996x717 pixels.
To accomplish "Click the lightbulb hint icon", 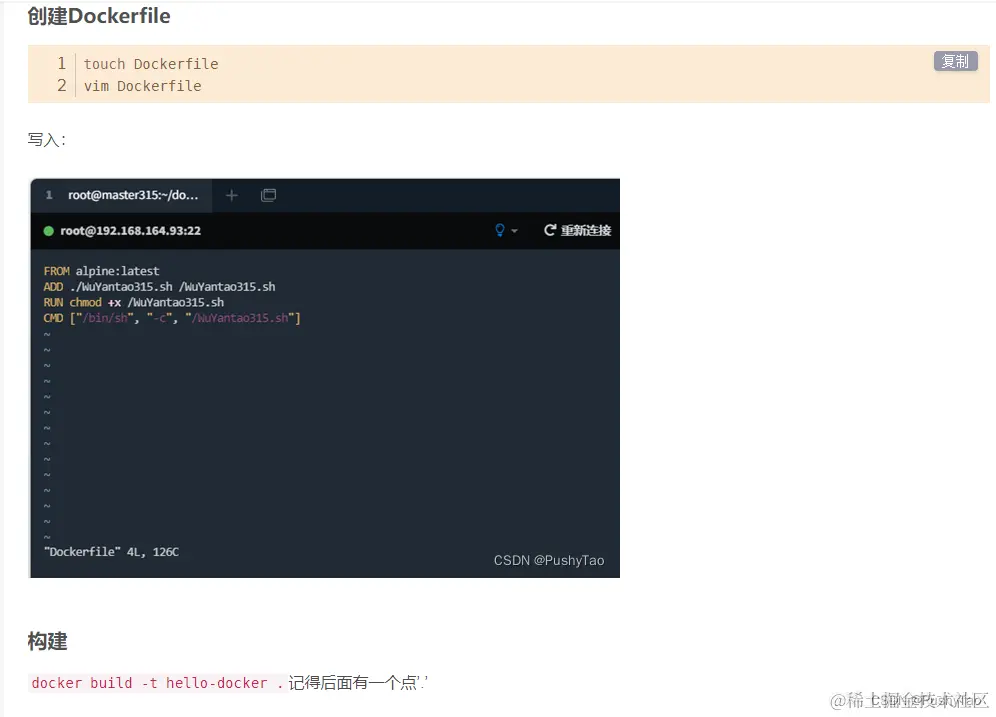I will pyautogui.click(x=500, y=230).
